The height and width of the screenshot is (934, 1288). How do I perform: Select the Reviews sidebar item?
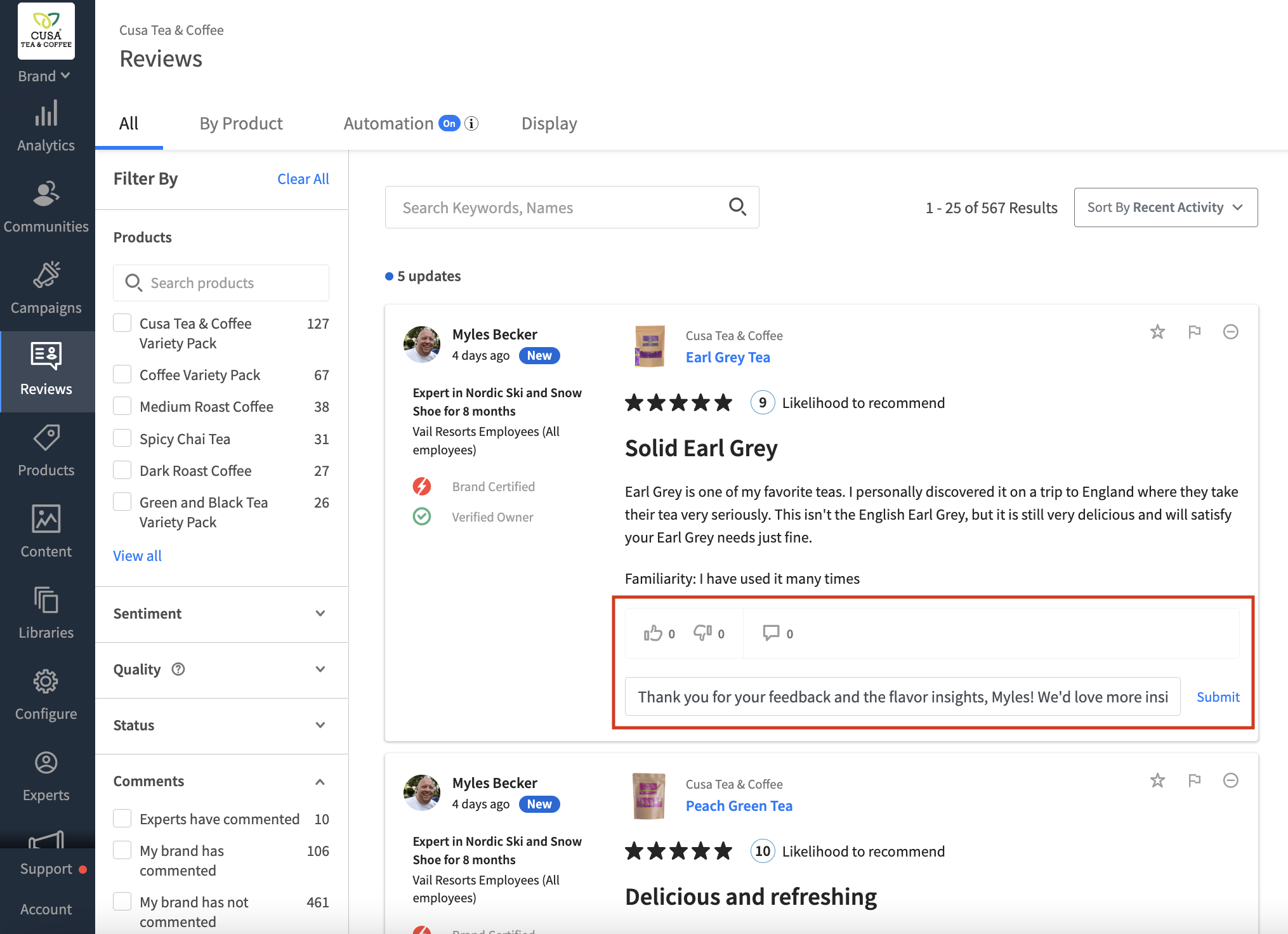pyautogui.click(x=46, y=371)
